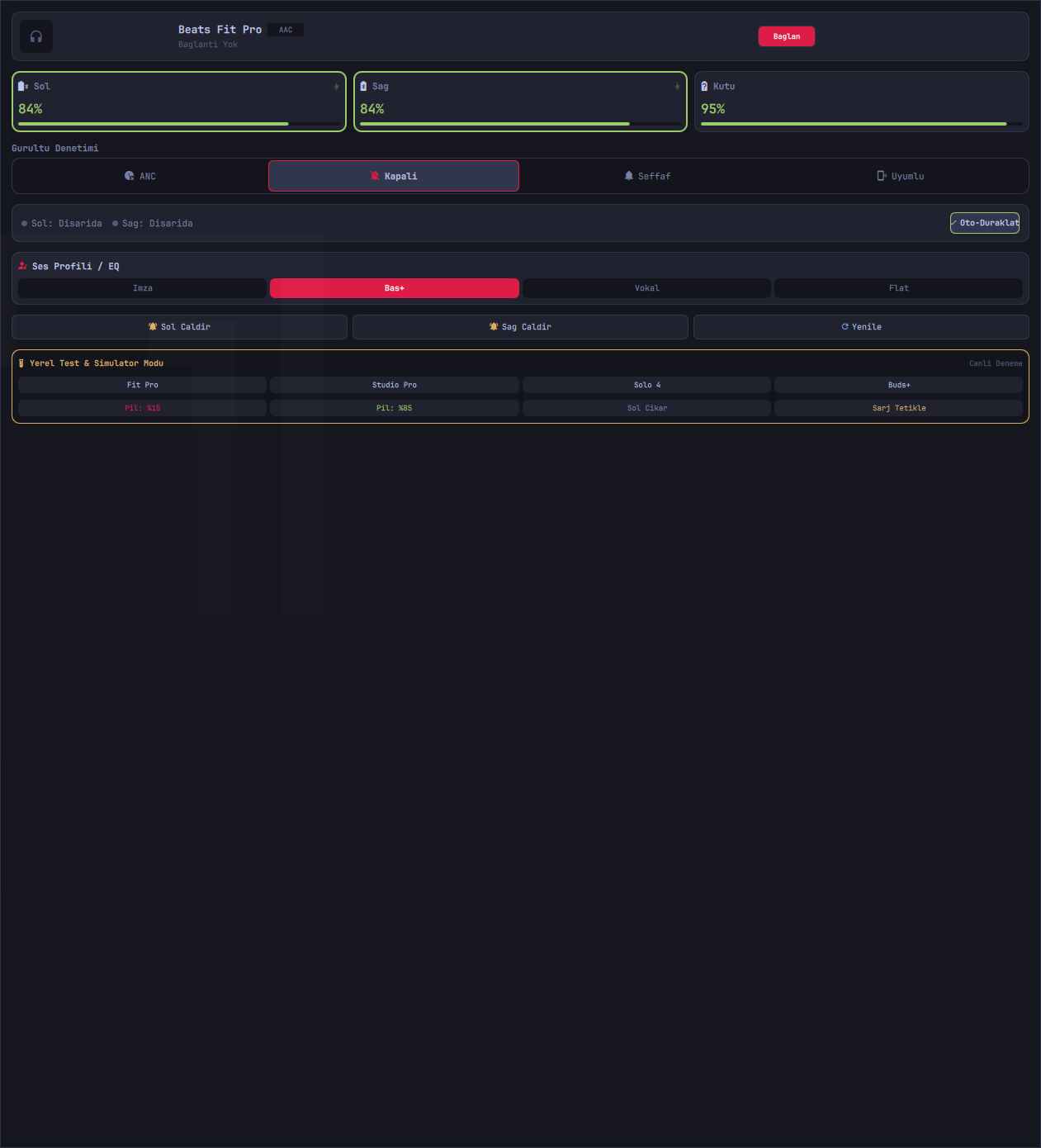The image size is (1041, 1148).
Task: Click the Gurultu Denetimi heading
Action: click(54, 149)
